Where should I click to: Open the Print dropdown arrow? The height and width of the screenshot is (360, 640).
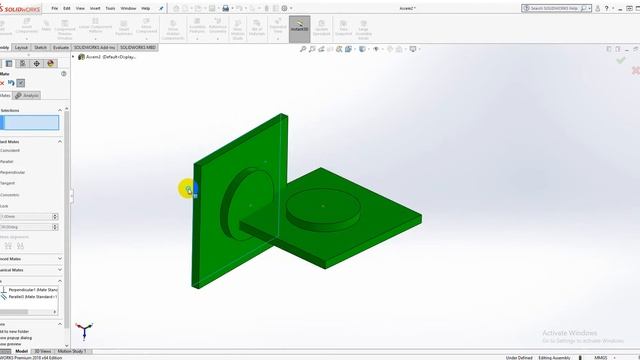point(232,8)
